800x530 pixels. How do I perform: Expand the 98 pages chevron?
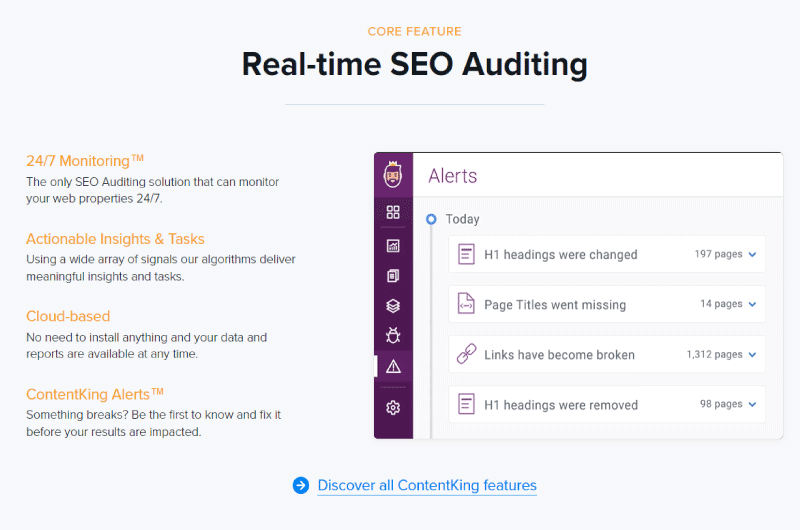pos(753,405)
